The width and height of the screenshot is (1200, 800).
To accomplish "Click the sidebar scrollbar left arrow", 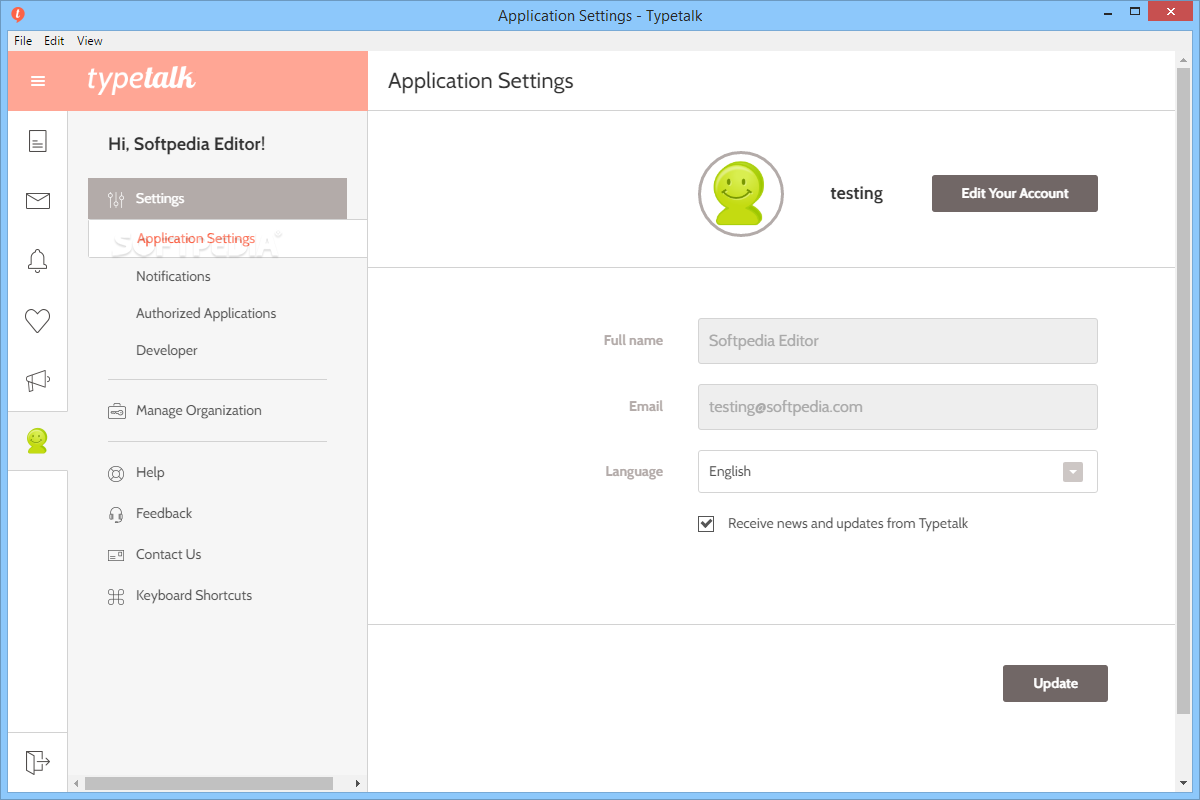I will [75, 783].
